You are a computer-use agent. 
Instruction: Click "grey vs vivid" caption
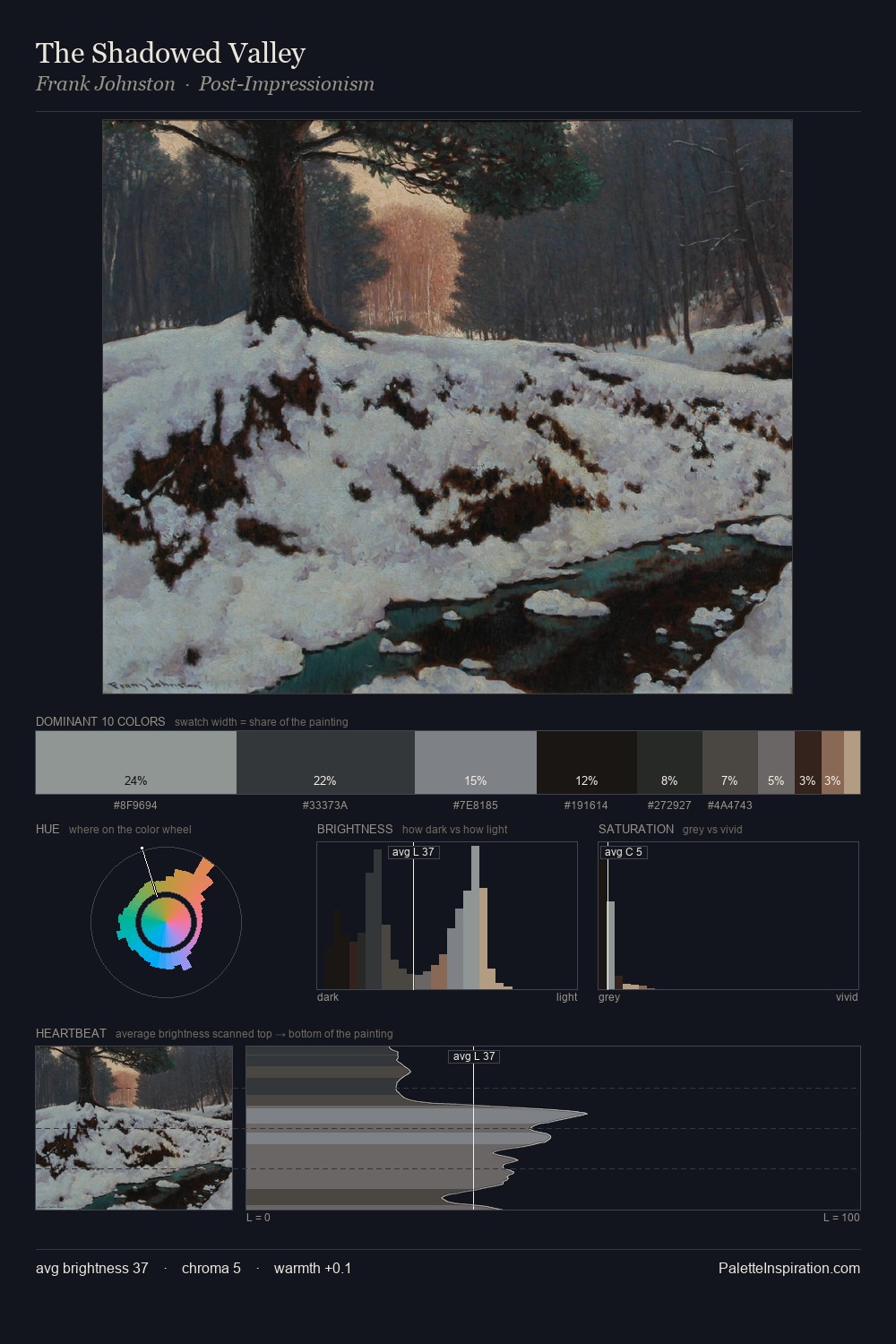click(712, 830)
